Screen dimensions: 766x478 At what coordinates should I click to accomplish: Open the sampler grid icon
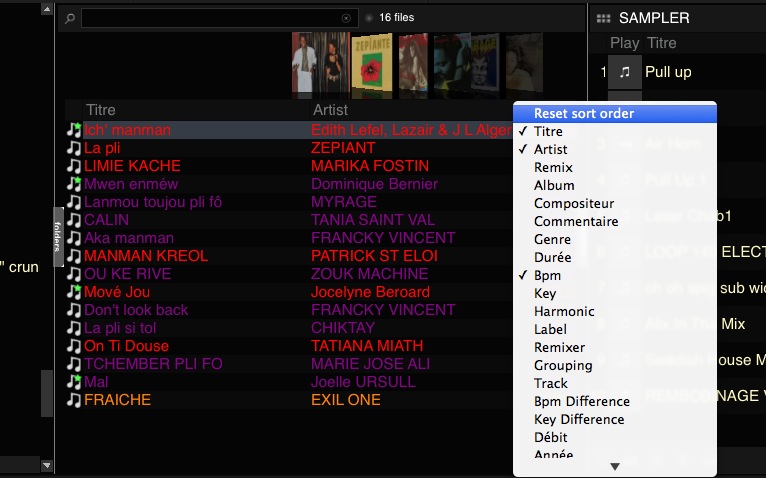click(x=603, y=18)
